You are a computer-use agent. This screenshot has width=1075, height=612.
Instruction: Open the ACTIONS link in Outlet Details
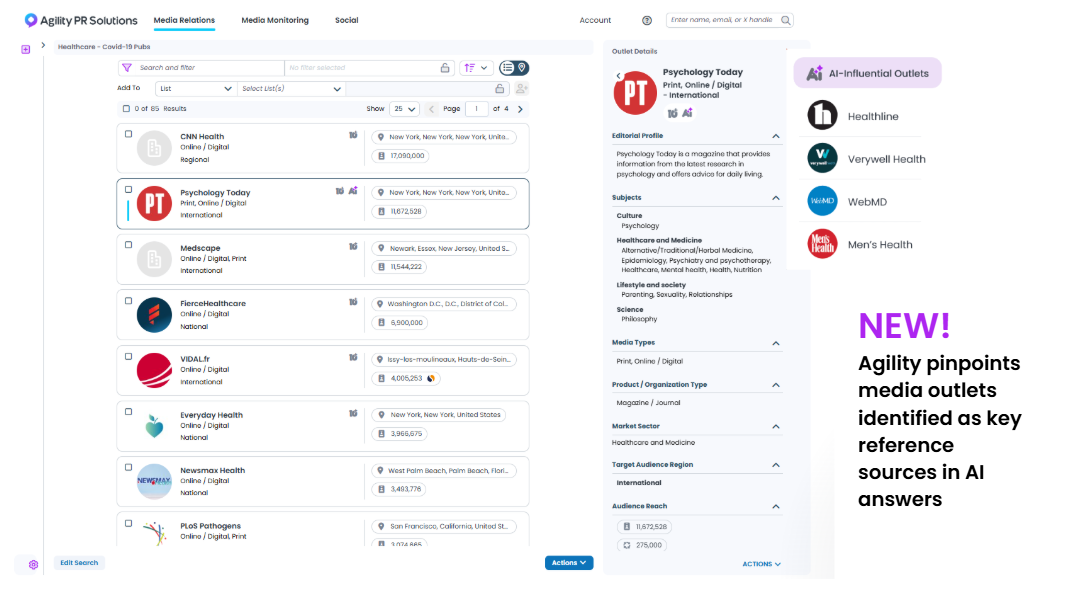pyautogui.click(x=761, y=564)
